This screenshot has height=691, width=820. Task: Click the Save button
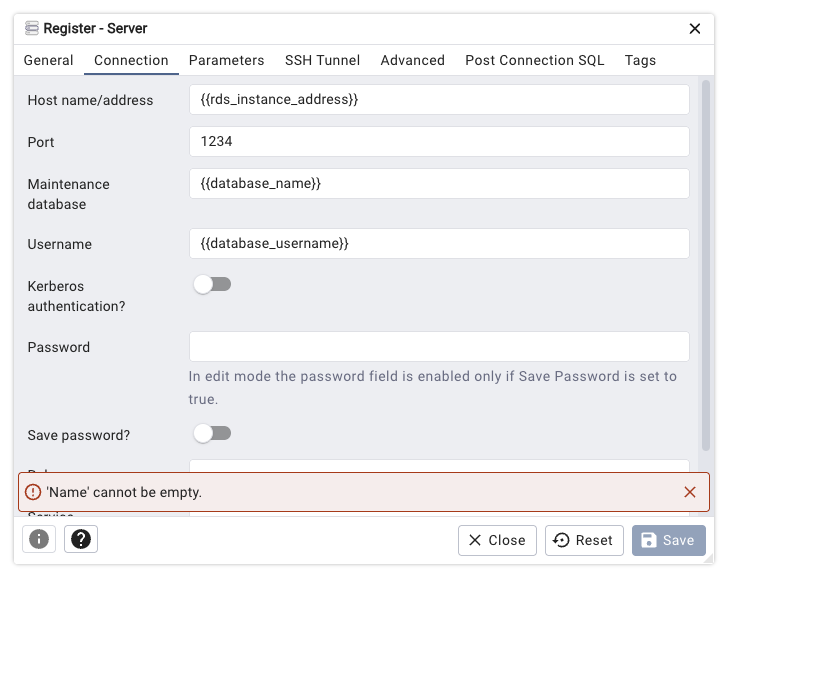[x=668, y=540]
